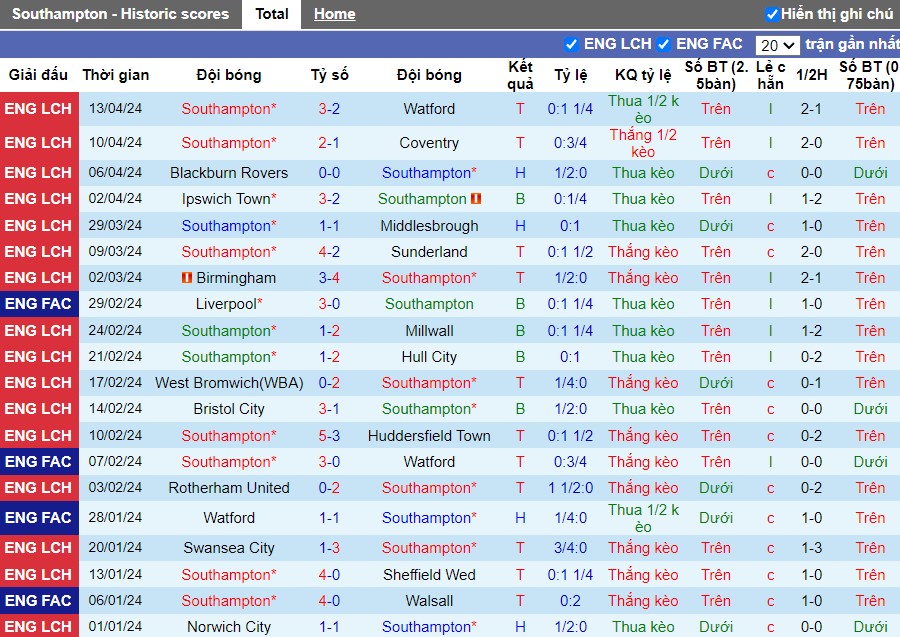Open the 1-3 score at Swansea City
This screenshot has width=900, height=637.
[329, 547]
